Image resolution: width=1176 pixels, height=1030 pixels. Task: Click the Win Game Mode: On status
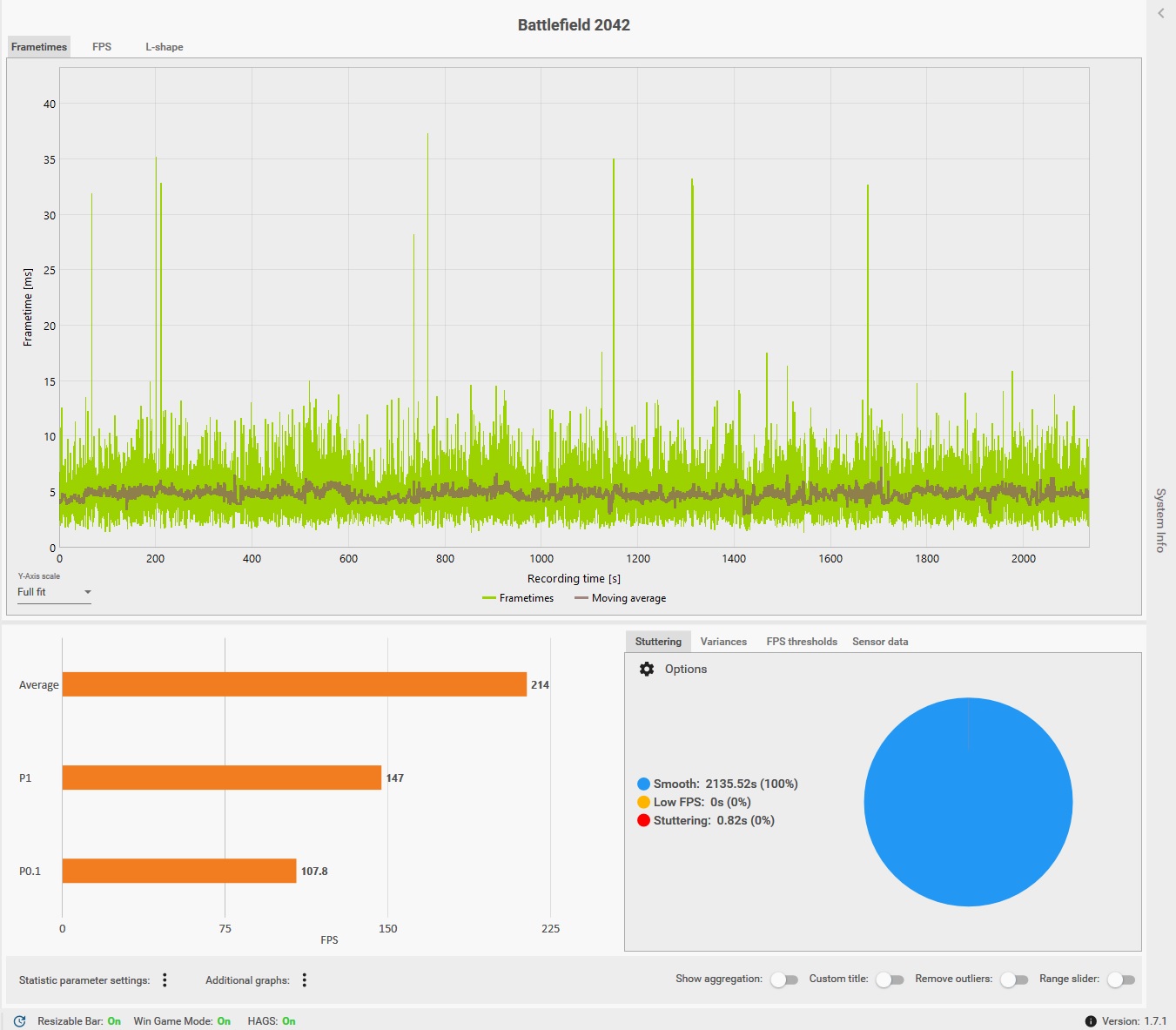click(x=182, y=1021)
